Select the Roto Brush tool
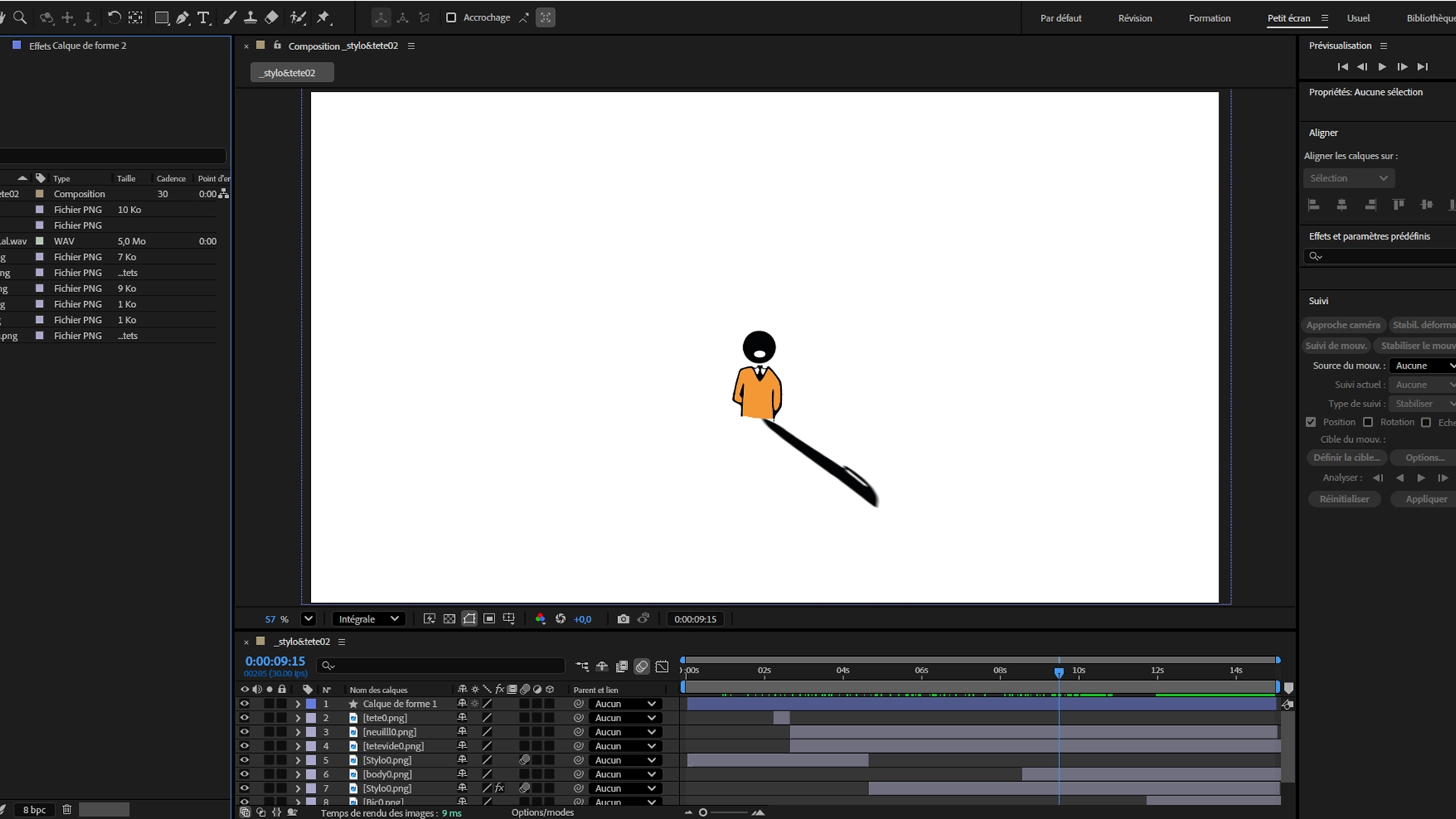This screenshot has height=819, width=1456. tap(298, 17)
